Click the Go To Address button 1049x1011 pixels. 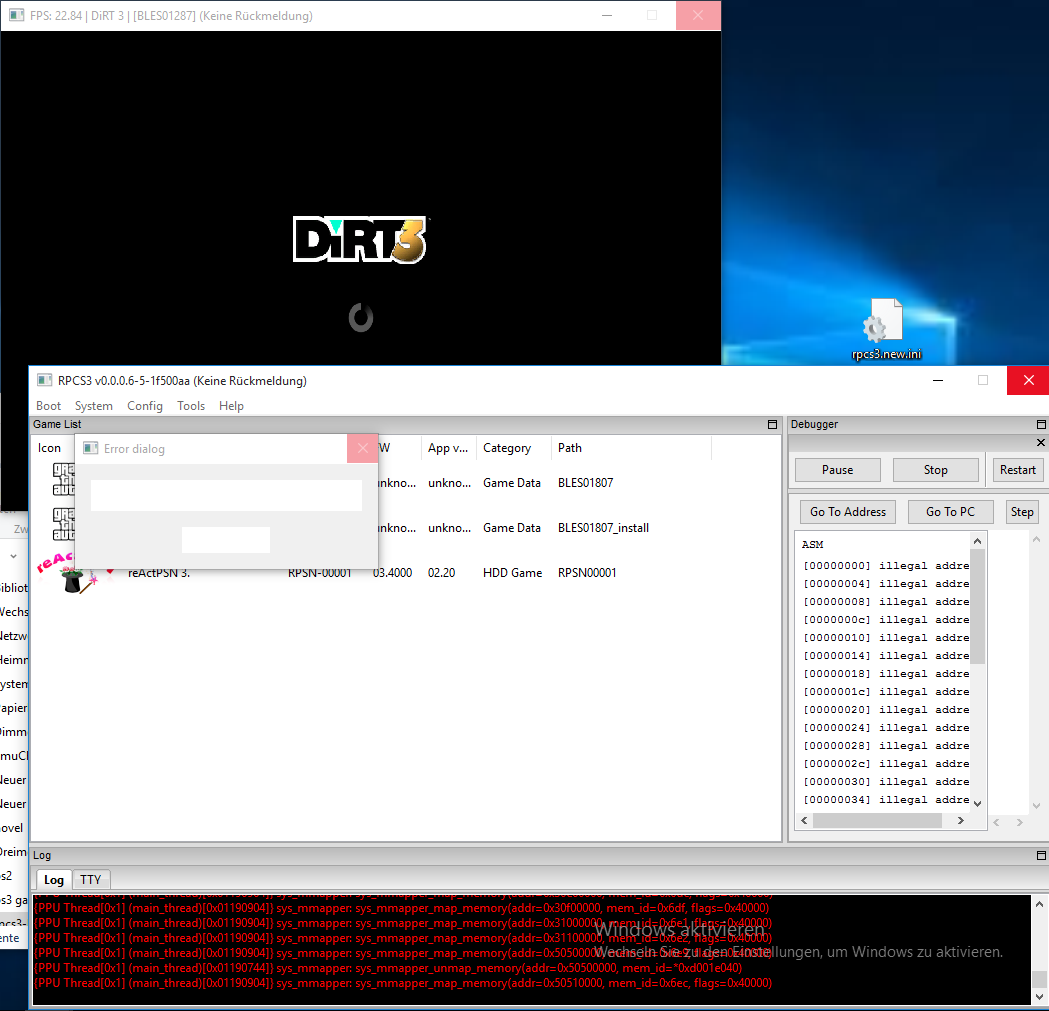[848, 512]
